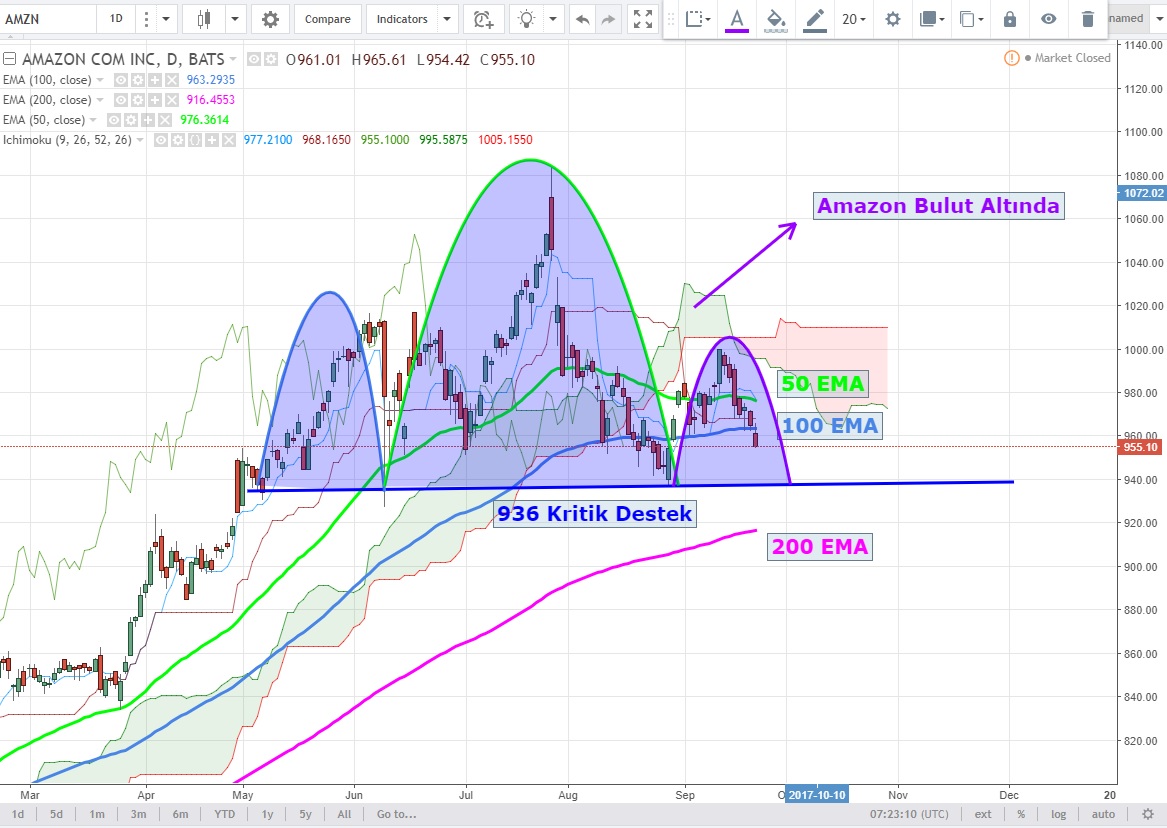
Task: Open settings gear for EMA (100, close)
Action: (x=138, y=80)
